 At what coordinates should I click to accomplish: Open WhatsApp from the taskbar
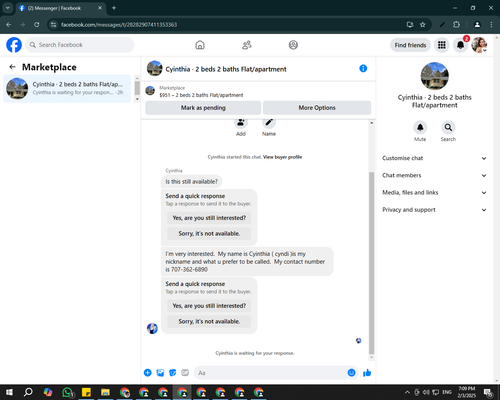(x=67, y=392)
